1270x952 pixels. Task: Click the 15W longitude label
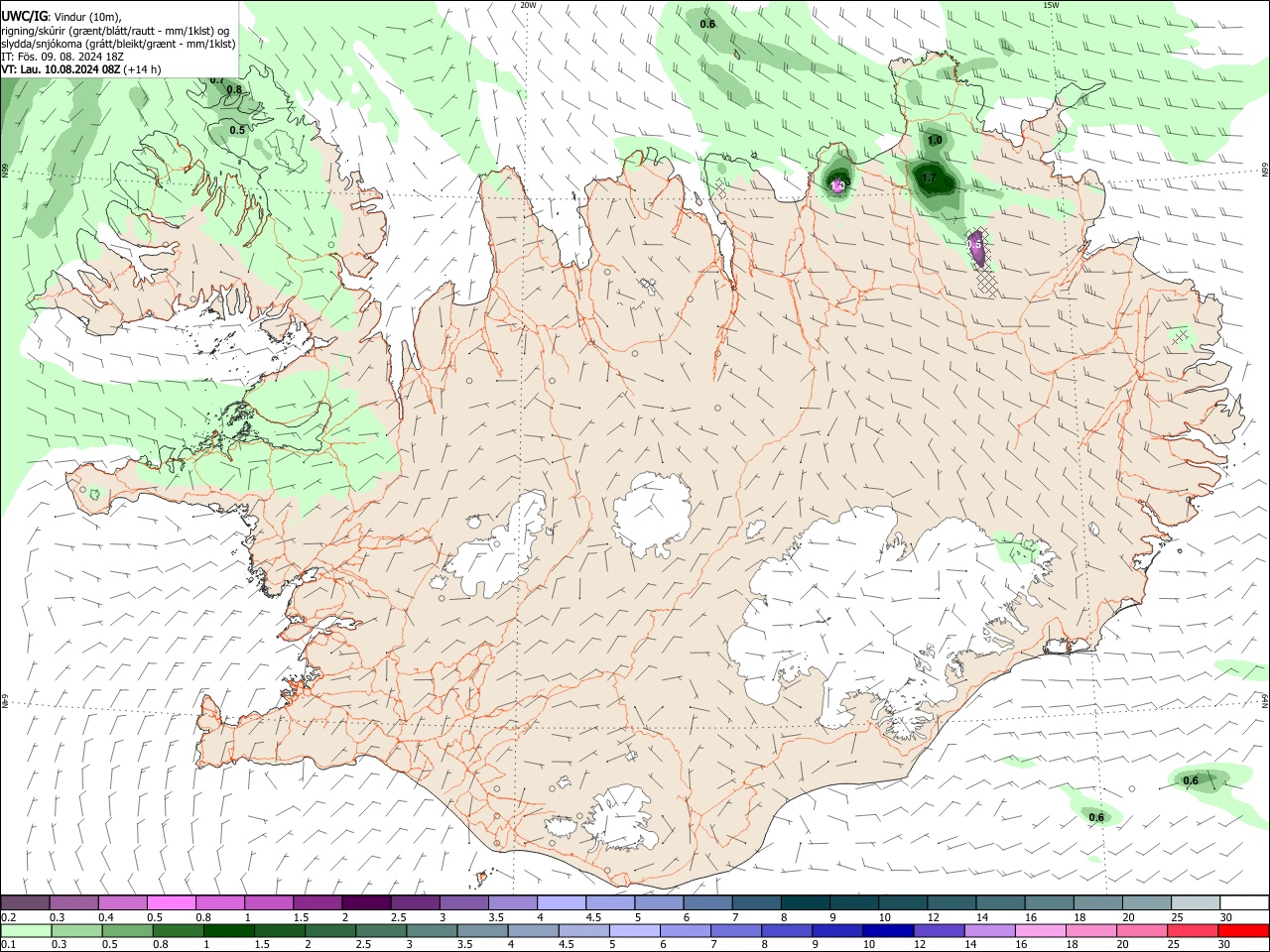pyautogui.click(x=1051, y=5)
